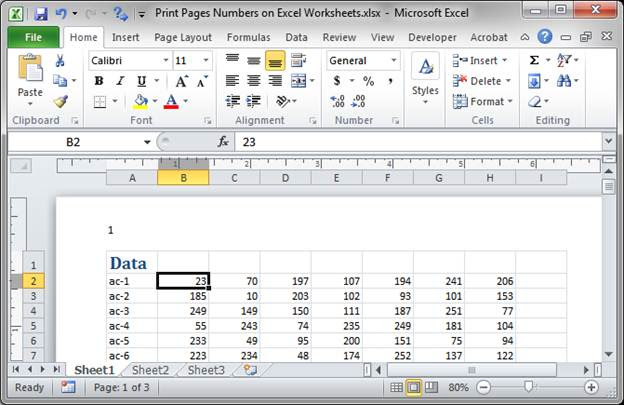The height and width of the screenshot is (405, 624).
Task: Open Sheet3 worksheet tab
Action: tap(206, 370)
